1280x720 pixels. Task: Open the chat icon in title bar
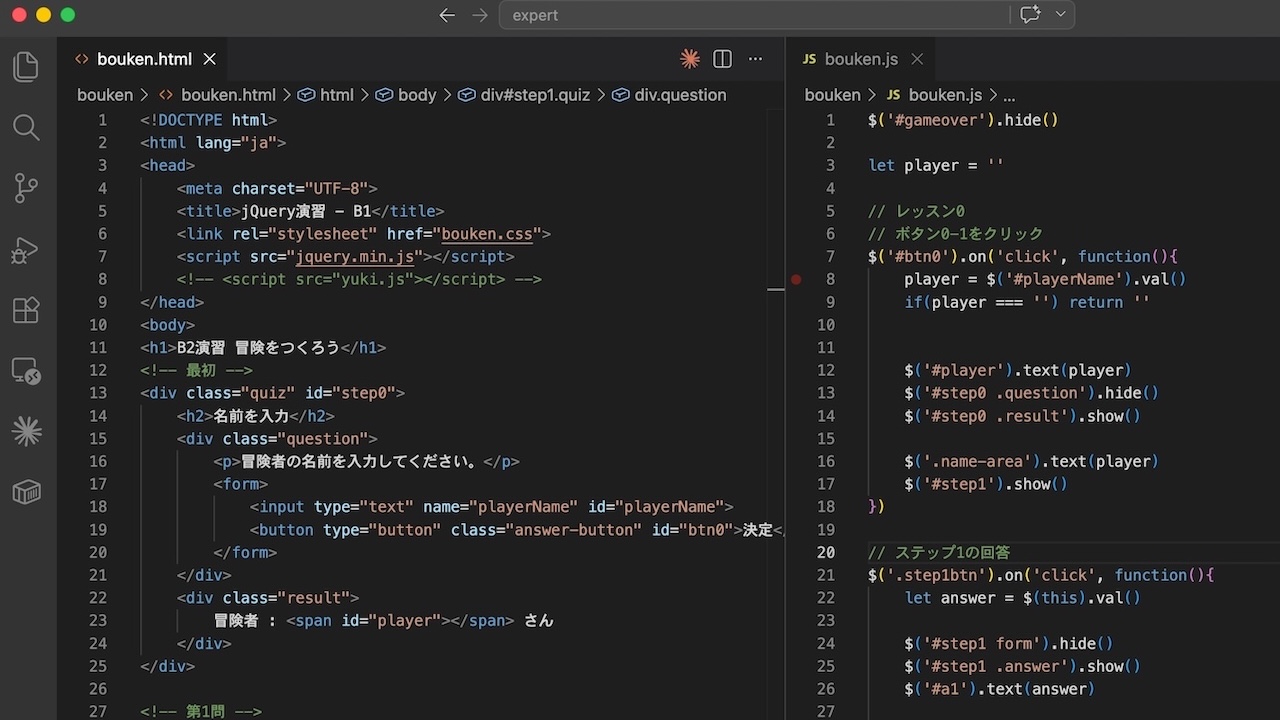[x=1030, y=15]
